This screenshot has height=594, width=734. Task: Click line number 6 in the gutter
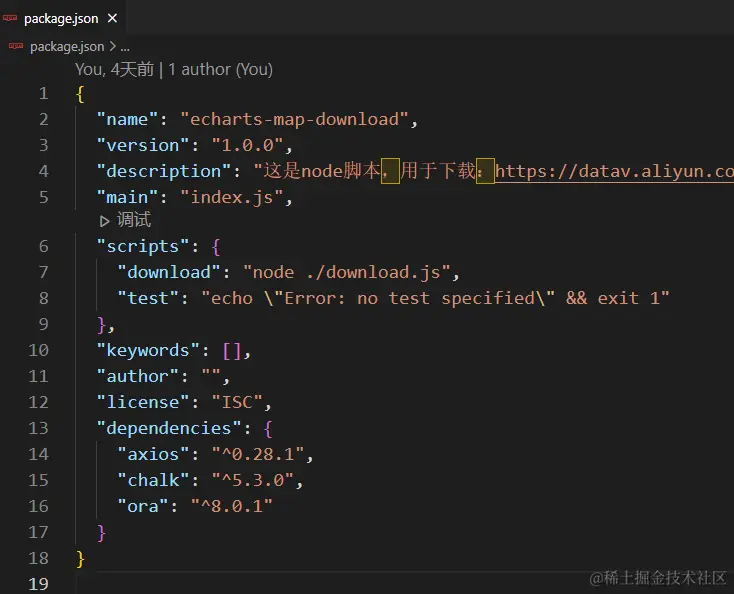pos(44,246)
